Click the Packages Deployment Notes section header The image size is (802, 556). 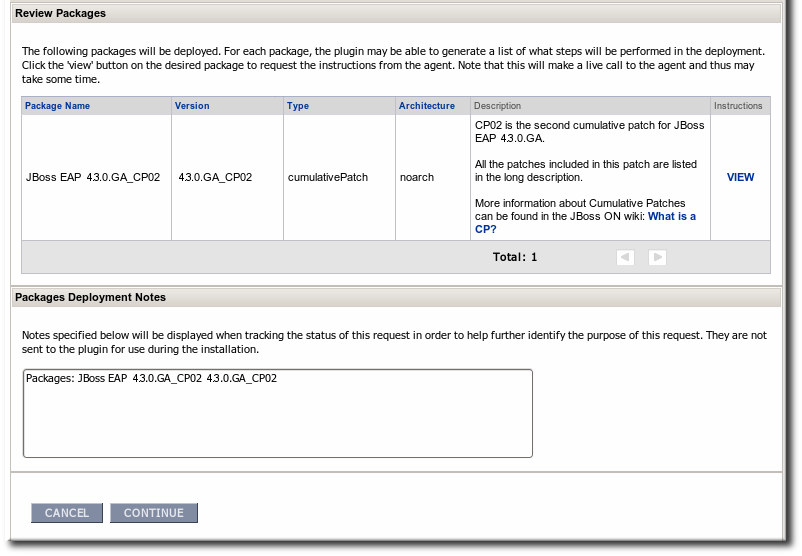pos(90,297)
